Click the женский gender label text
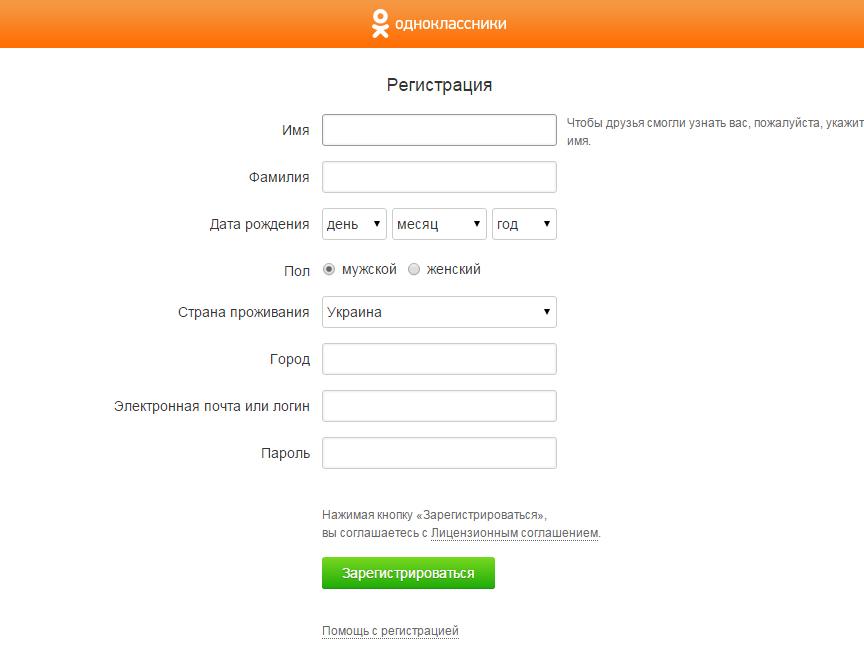This screenshot has height=663, width=864. coord(453,269)
